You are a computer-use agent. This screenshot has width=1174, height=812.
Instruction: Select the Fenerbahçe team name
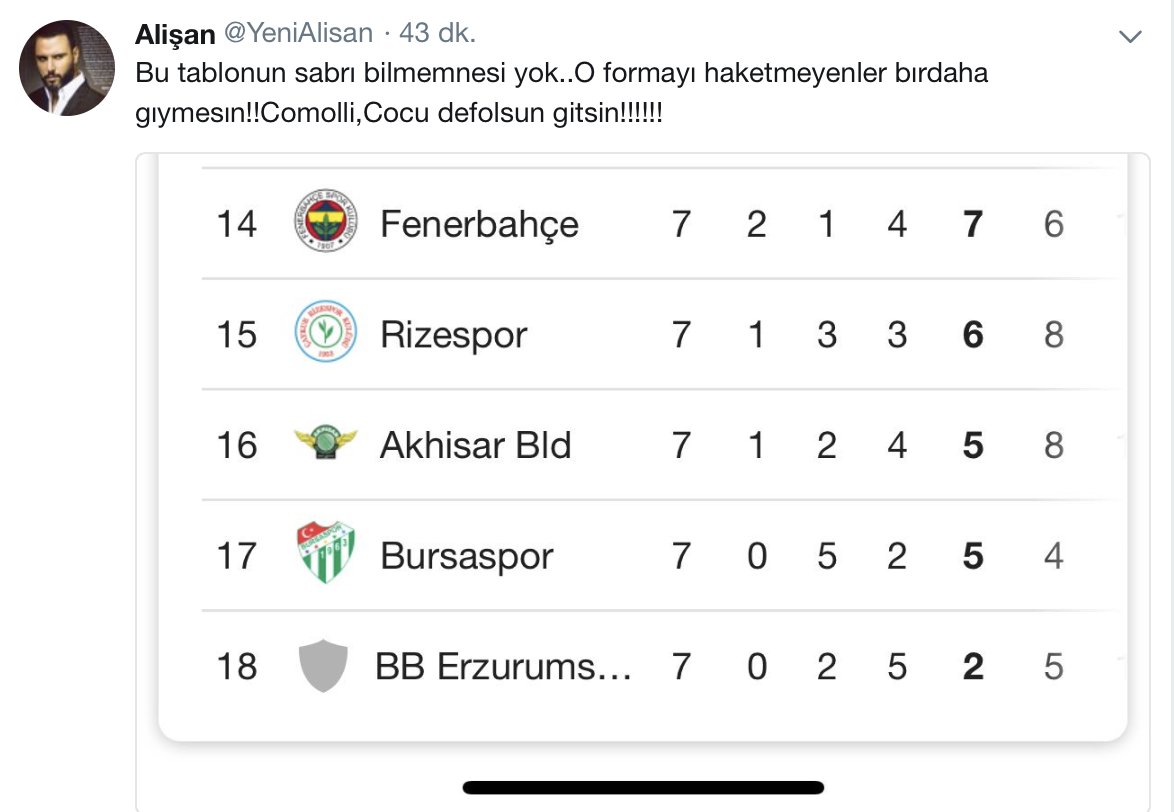[x=479, y=223]
